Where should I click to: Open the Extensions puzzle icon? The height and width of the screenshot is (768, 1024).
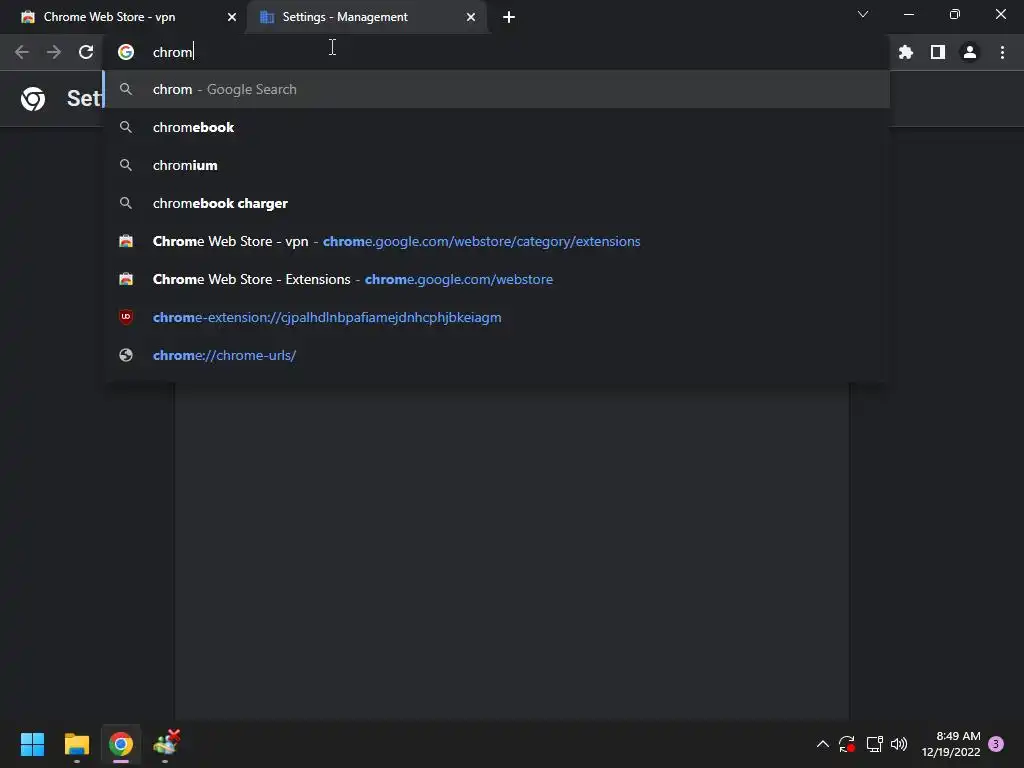905,52
